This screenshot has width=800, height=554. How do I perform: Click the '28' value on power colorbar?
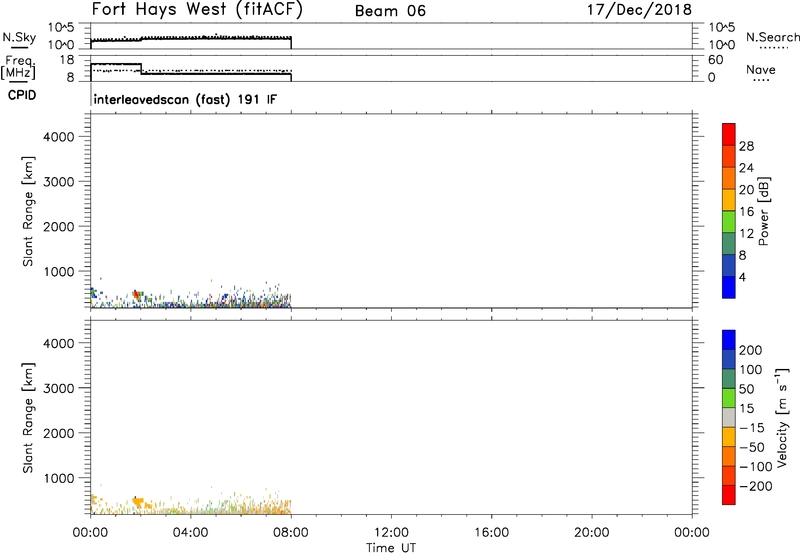[x=746, y=146]
